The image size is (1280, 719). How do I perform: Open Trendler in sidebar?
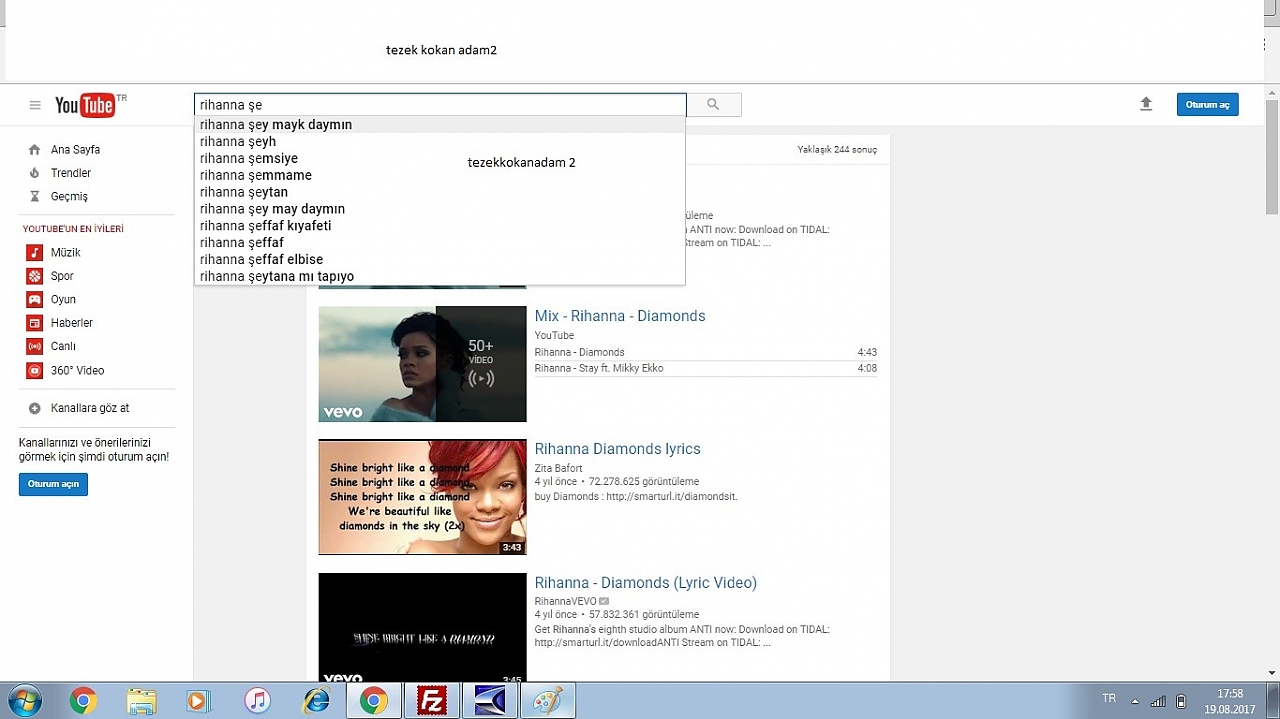pos(71,173)
